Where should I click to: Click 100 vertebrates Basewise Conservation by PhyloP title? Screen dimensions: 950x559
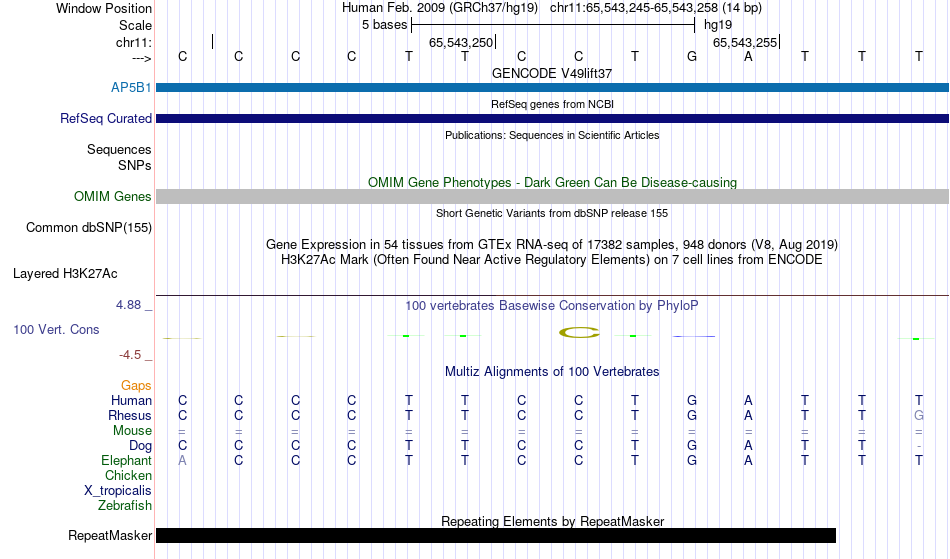coord(552,306)
